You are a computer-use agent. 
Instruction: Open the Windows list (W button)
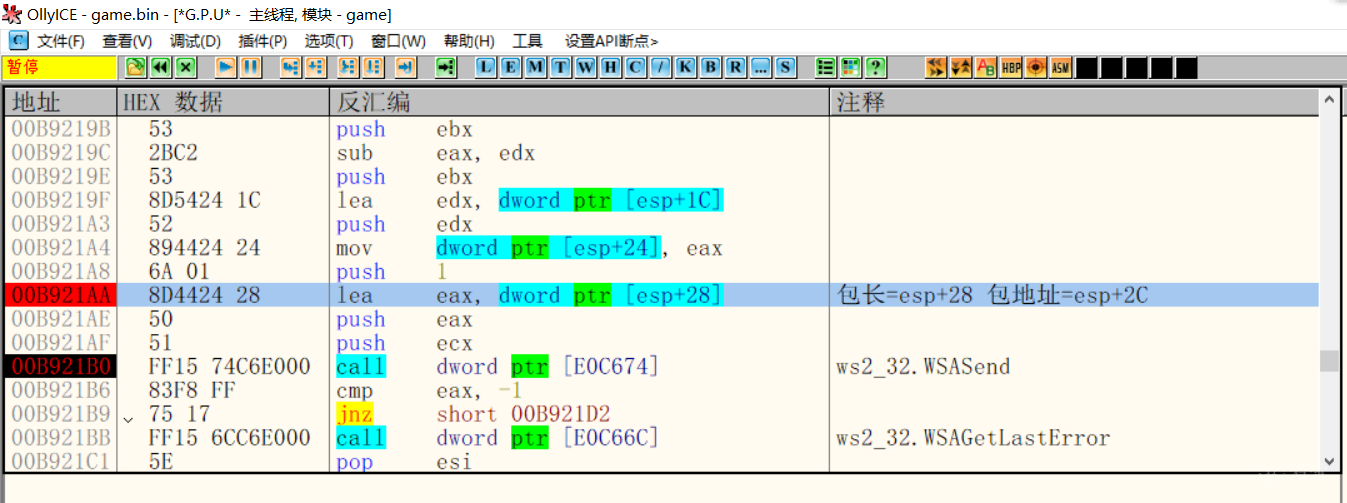[585, 67]
